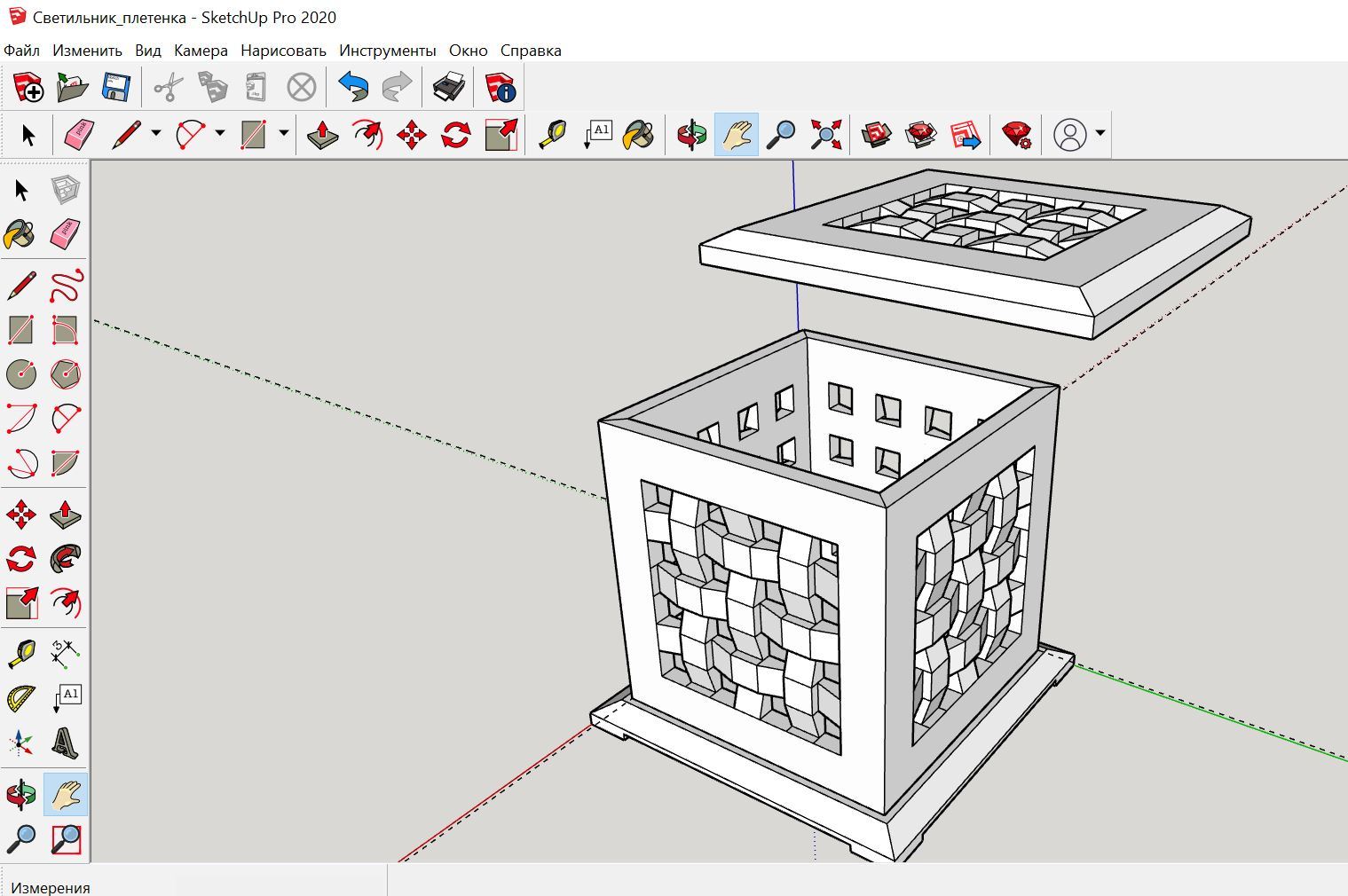Open Extension Warehouse
This screenshot has width=1348, height=896.
(921, 135)
